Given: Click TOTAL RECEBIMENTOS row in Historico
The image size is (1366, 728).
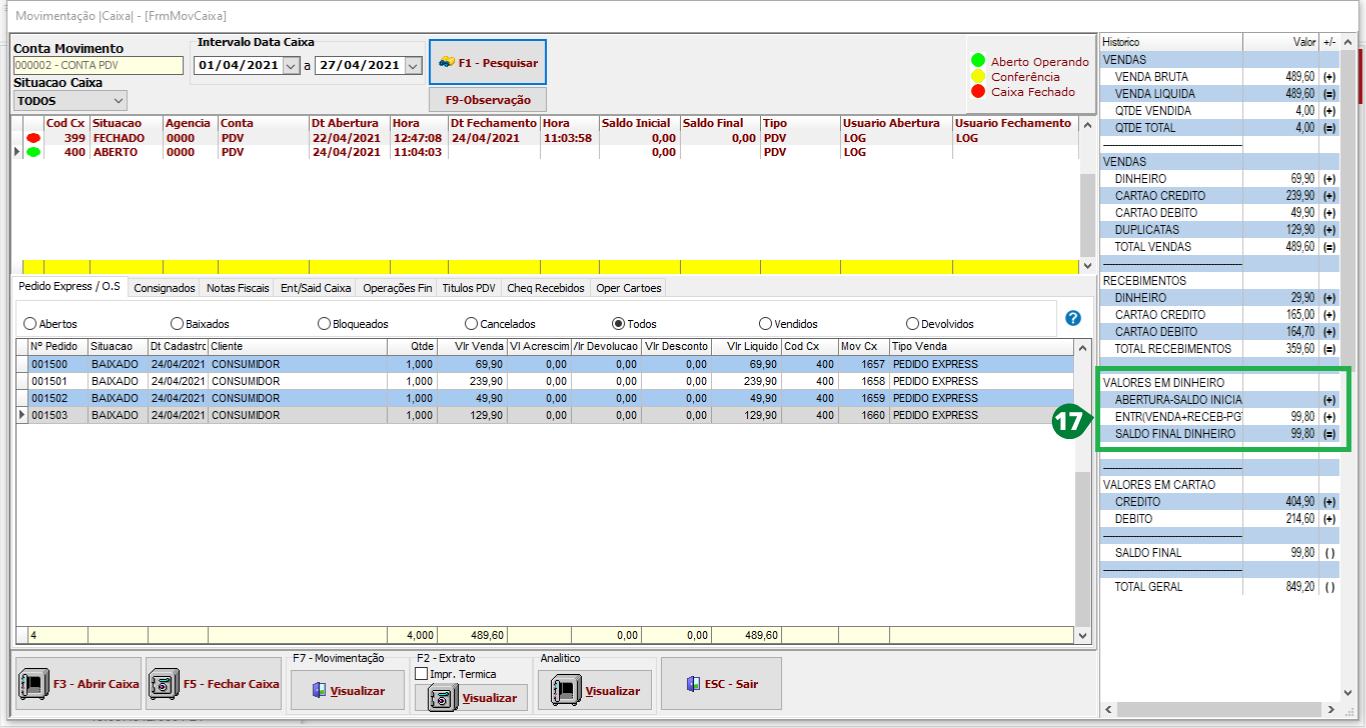Looking at the screenshot, I should tap(1219, 348).
